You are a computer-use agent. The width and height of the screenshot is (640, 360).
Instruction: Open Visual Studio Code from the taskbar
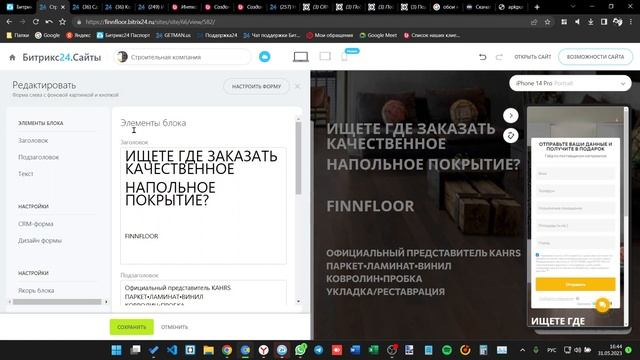[172, 350]
